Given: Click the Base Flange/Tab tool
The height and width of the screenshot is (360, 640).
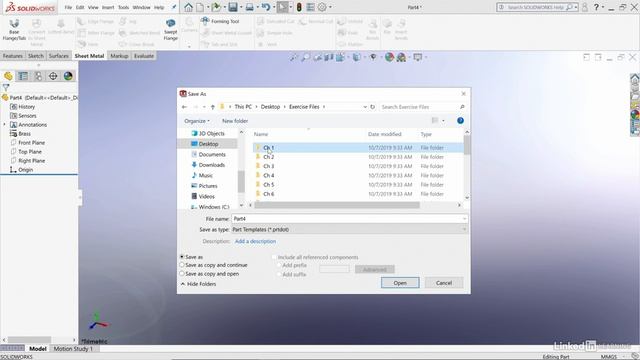Looking at the screenshot, I should click(x=14, y=29).
